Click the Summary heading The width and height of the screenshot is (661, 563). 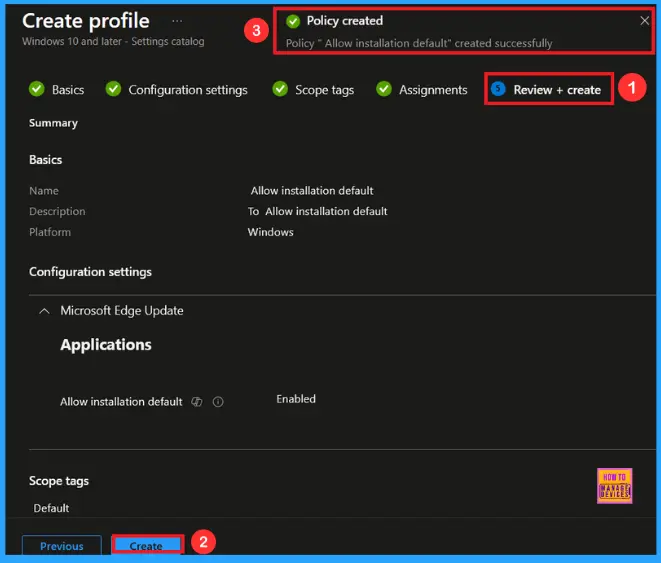[x=54, y=123]
